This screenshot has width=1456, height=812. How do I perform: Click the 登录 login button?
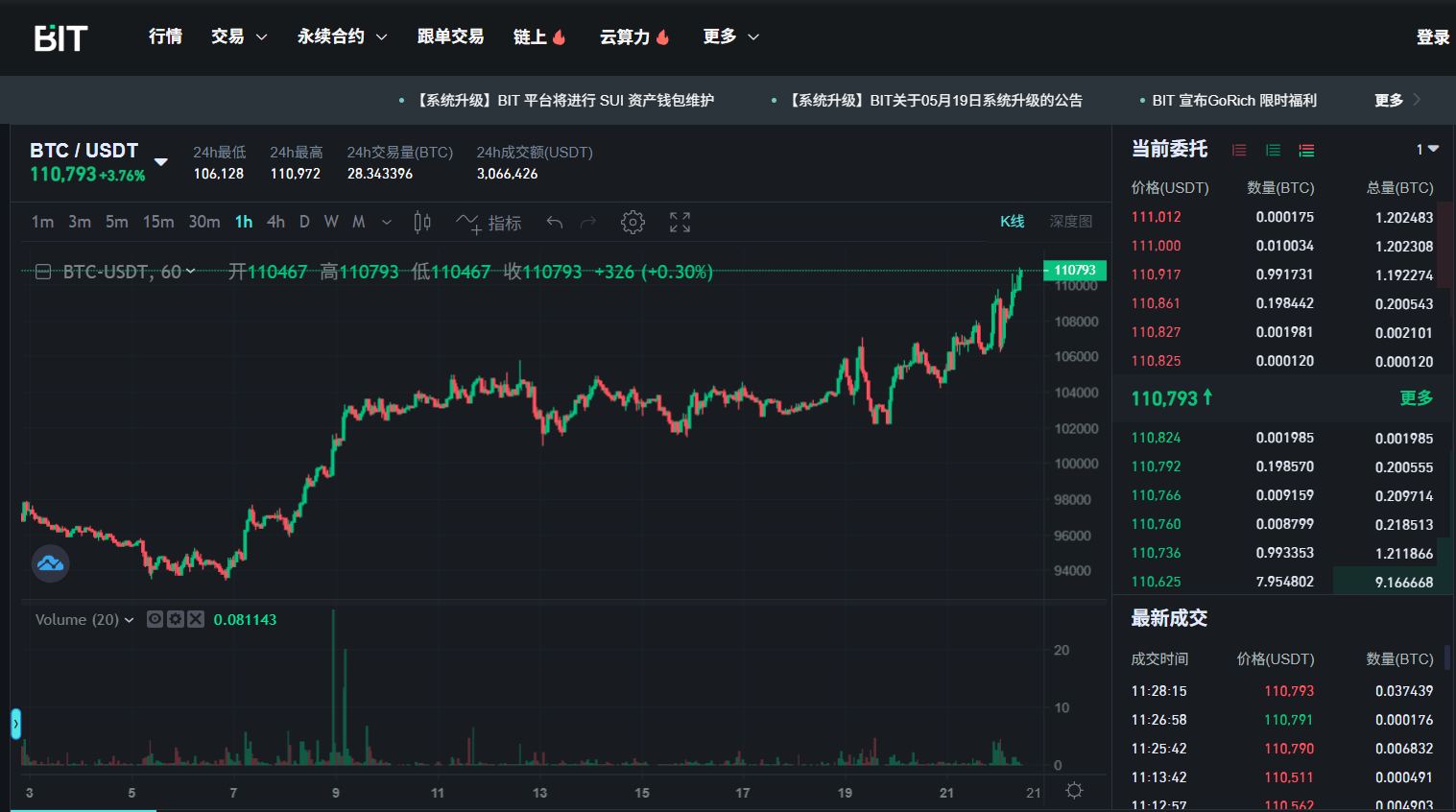point(1432,37)
